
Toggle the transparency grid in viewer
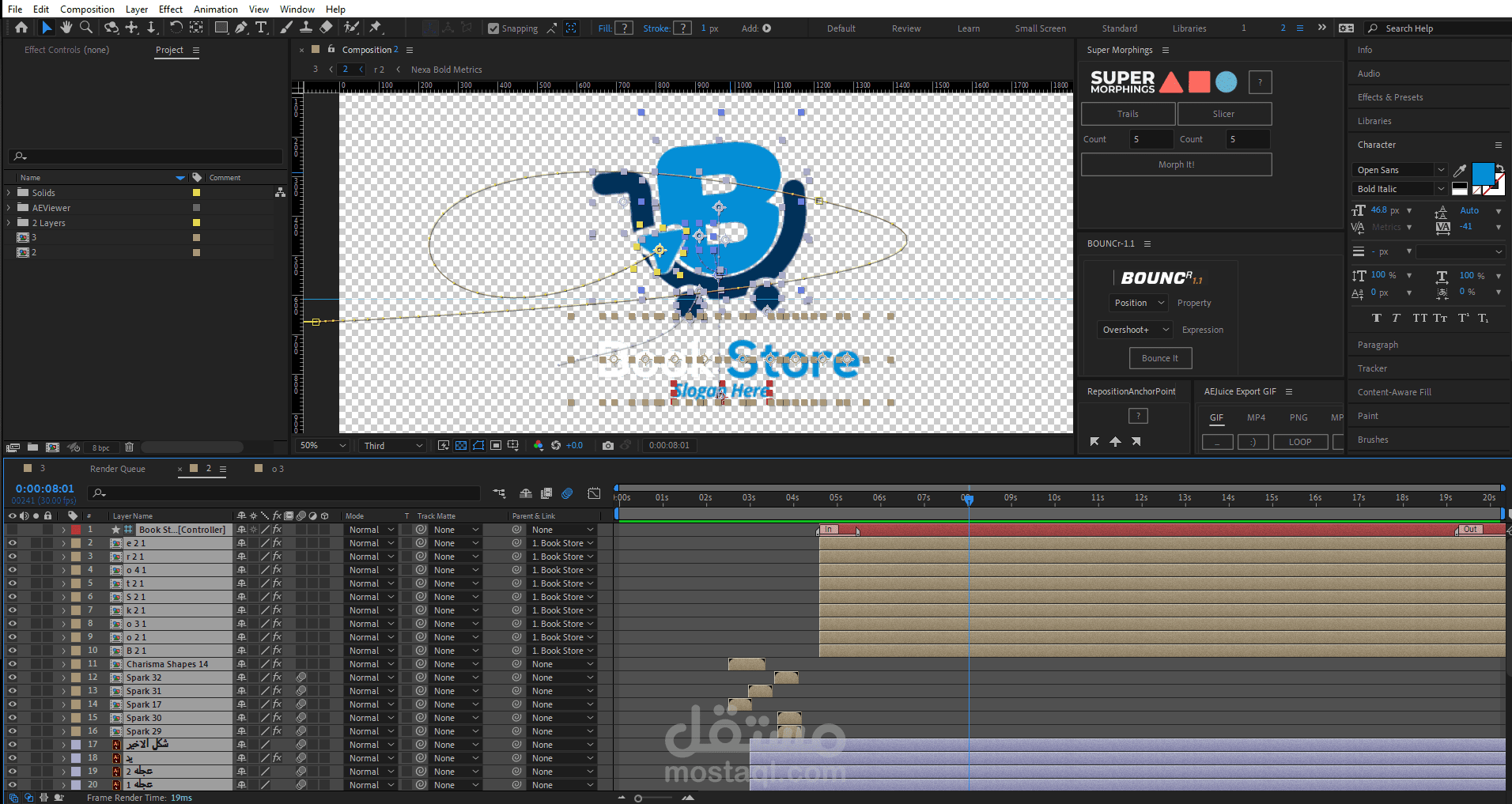coord(461,446)
